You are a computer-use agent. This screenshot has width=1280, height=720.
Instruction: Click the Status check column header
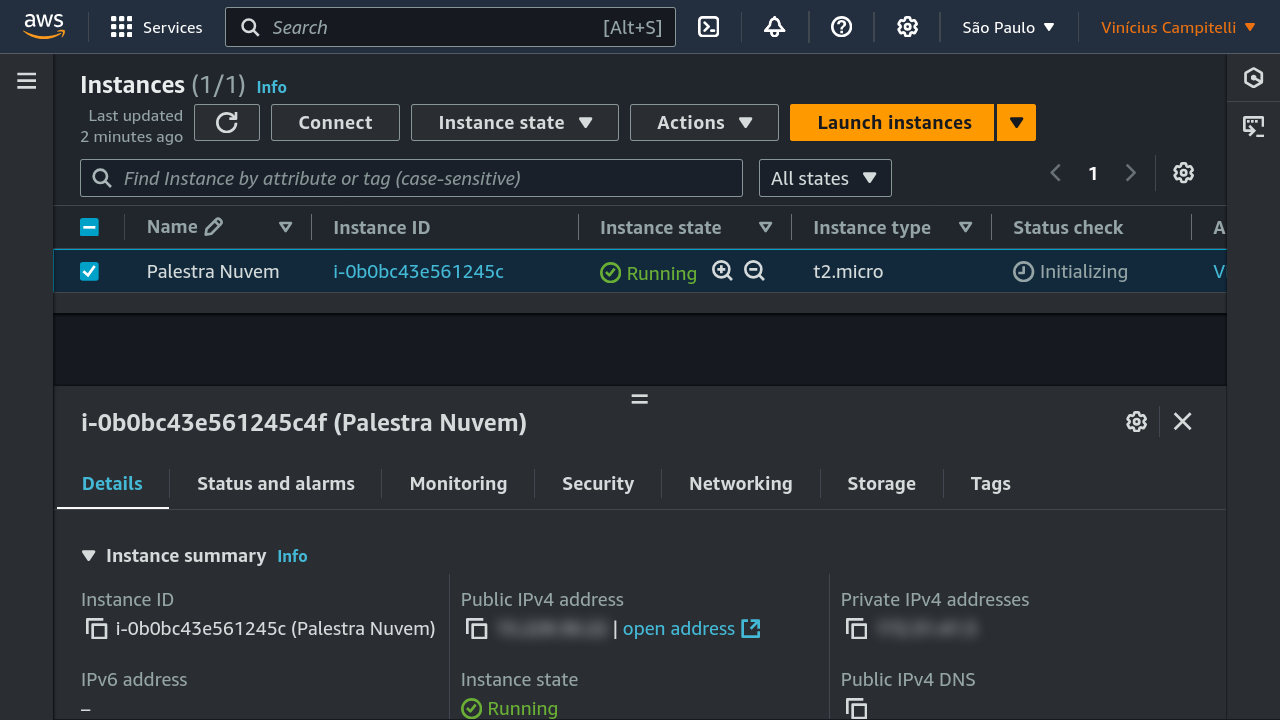(x=1068, y=228)
